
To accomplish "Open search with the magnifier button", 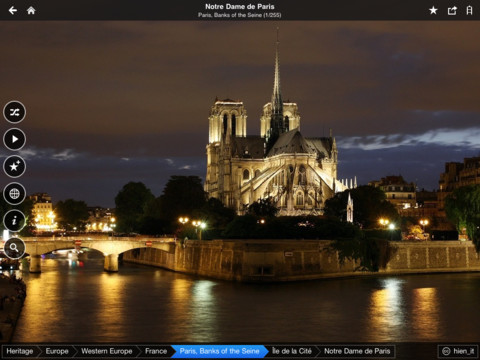I will (x=14, y=248).
